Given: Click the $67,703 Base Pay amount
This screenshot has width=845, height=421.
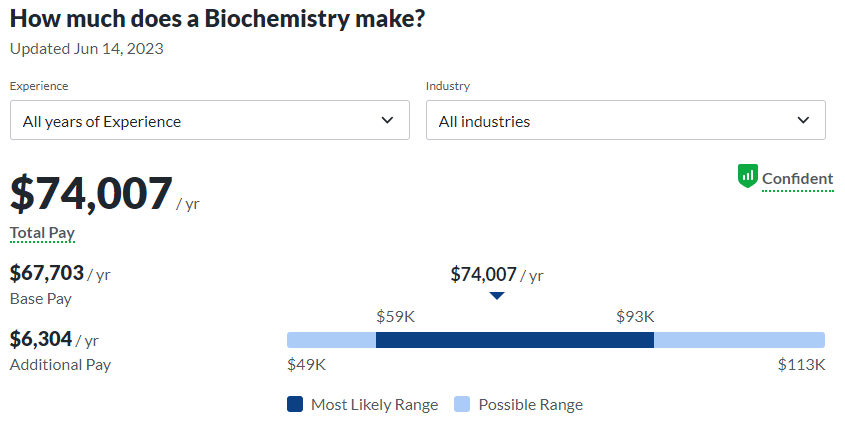Looking at the screenshot, I should 47,273.
